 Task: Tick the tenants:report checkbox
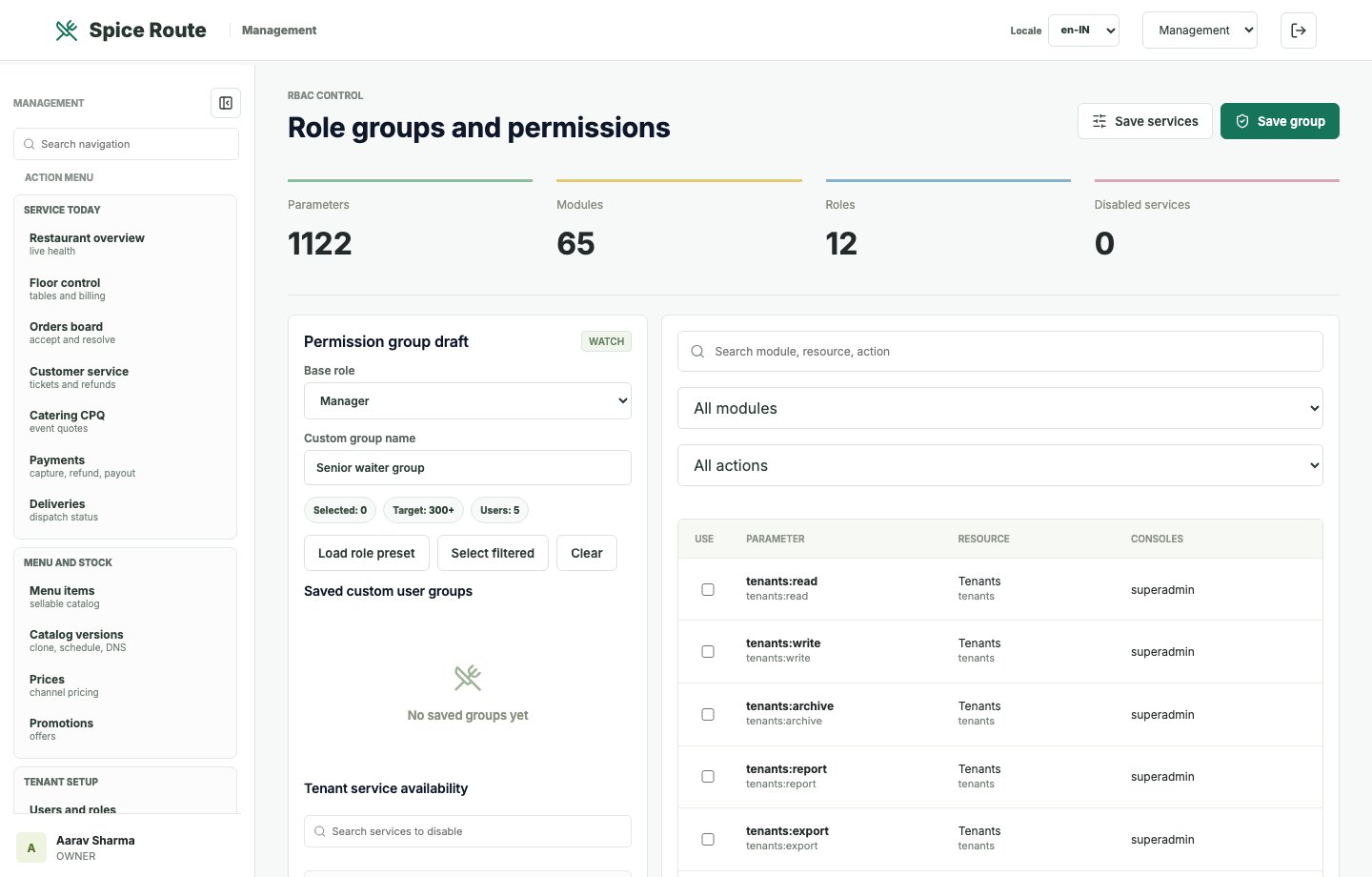(x=708, y=777)
